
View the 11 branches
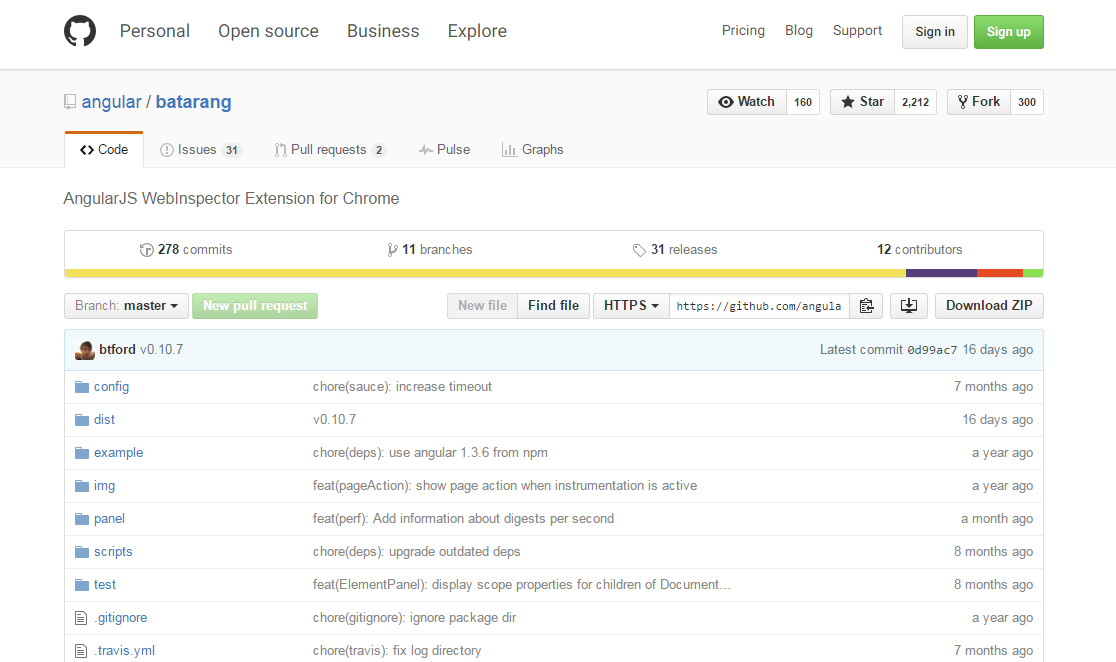430,249
